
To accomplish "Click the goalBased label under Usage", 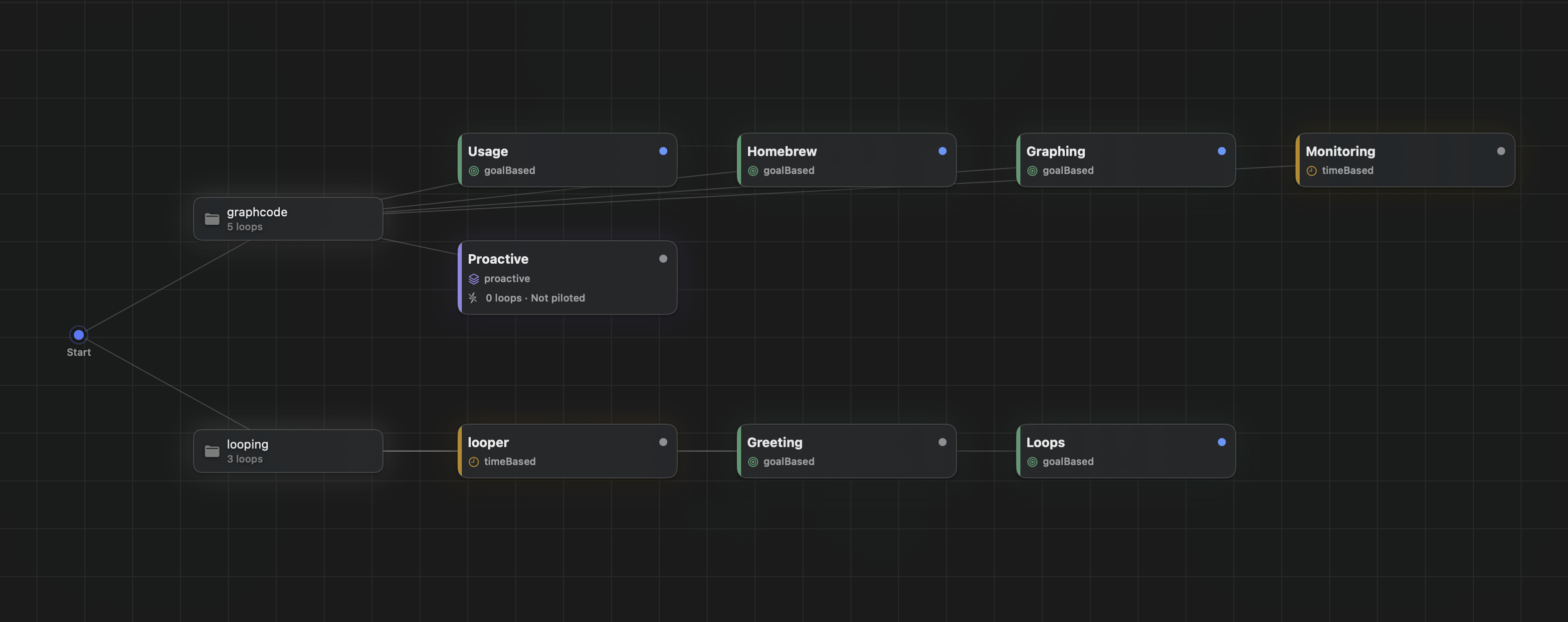I will [x=510, y=171].
